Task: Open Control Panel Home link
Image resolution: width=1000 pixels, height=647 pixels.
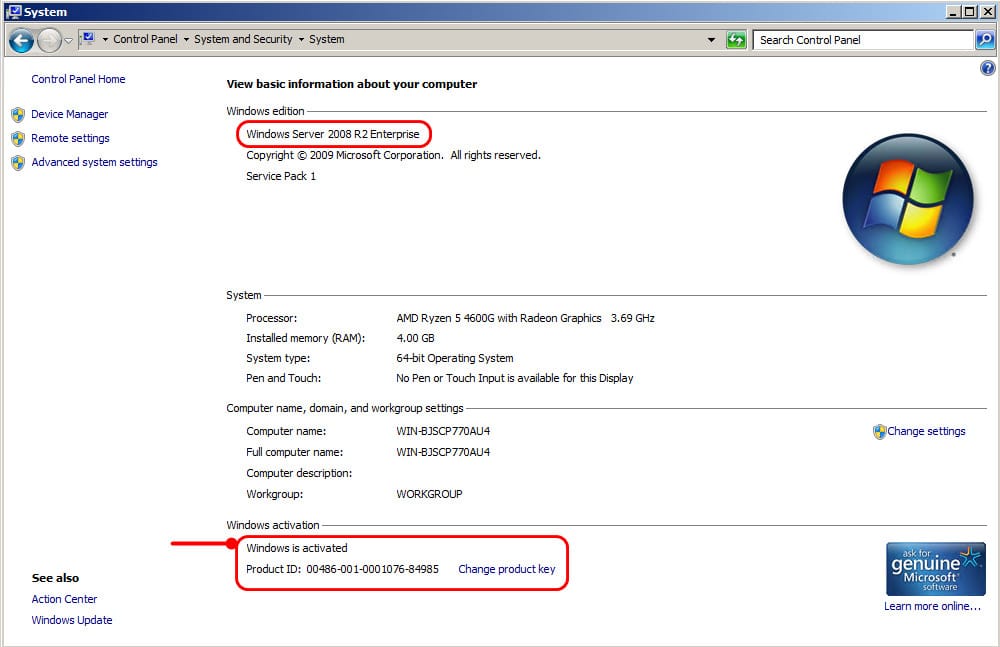Action: point(78,79)
